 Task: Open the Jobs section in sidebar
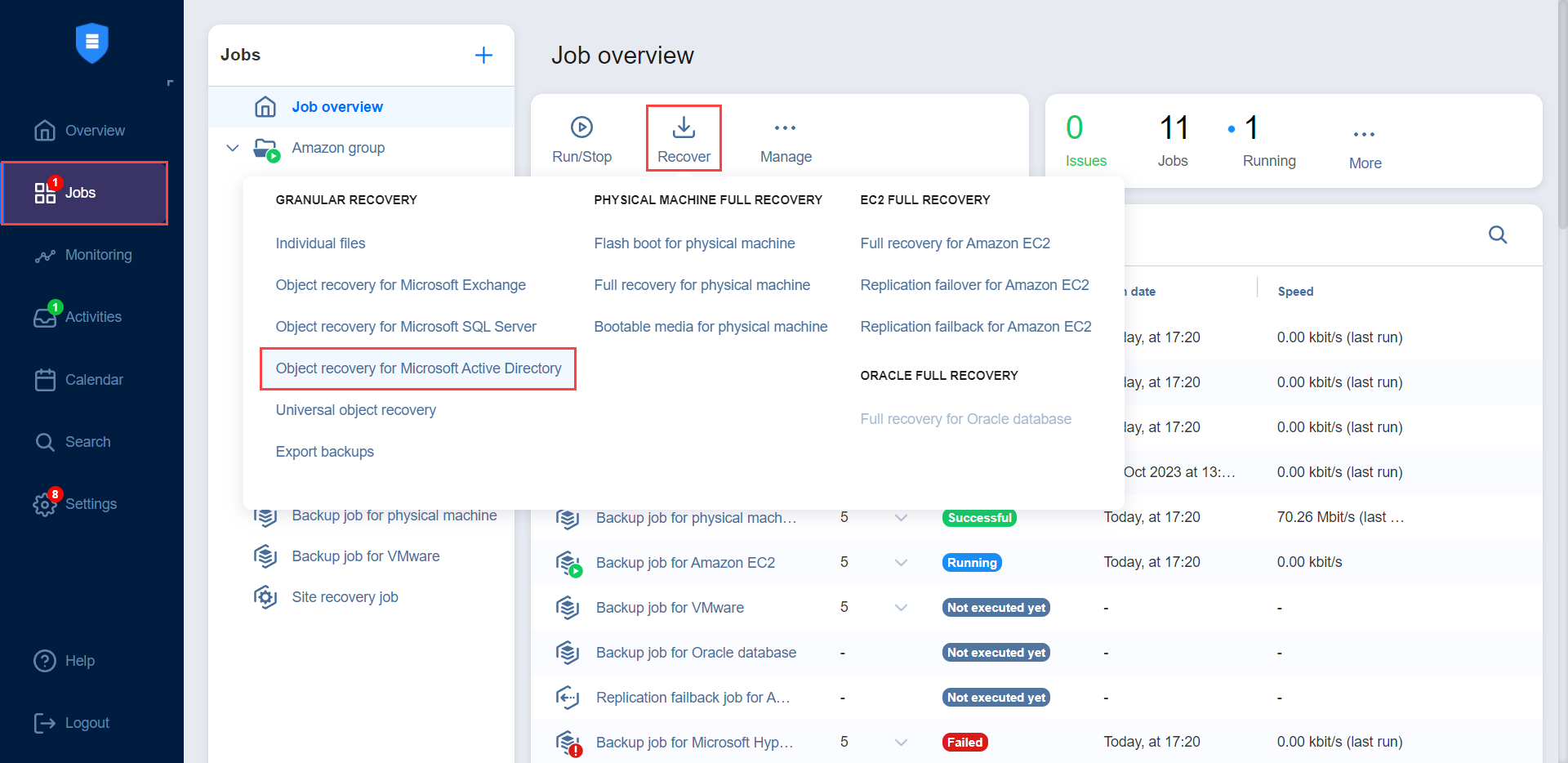pyautogui.click(x=84, y=193)
